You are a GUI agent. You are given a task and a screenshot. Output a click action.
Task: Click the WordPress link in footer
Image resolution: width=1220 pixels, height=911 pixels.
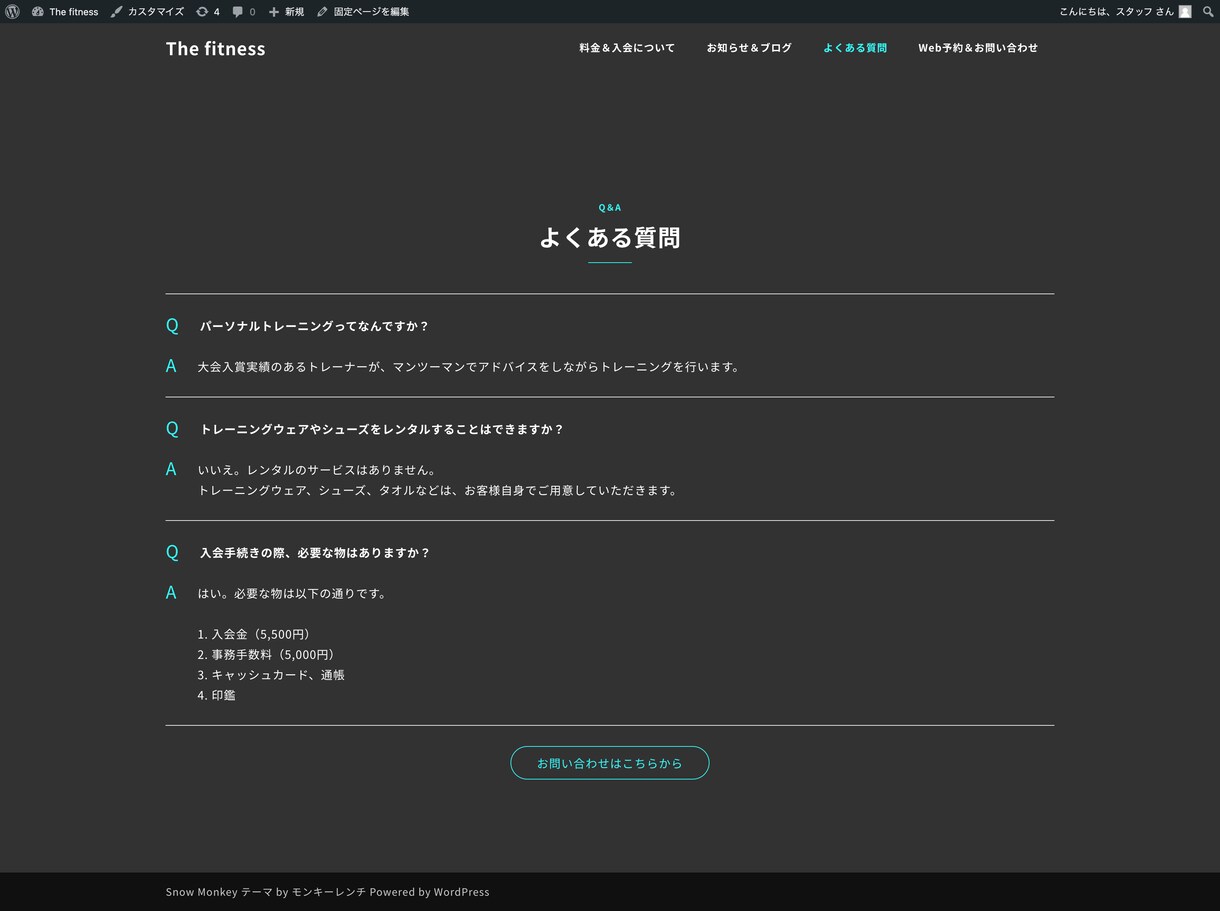pyautogui.click(x=461, y=892)
